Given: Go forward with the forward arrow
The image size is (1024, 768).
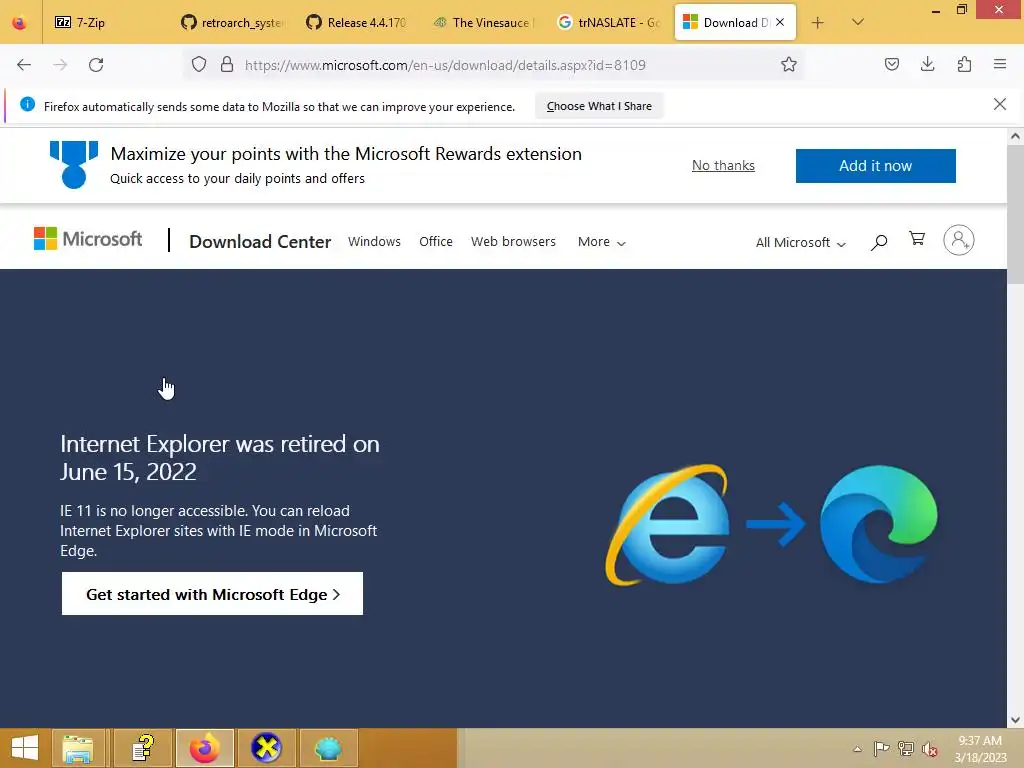Looking at the screenshot, I should tap(60, 65).
